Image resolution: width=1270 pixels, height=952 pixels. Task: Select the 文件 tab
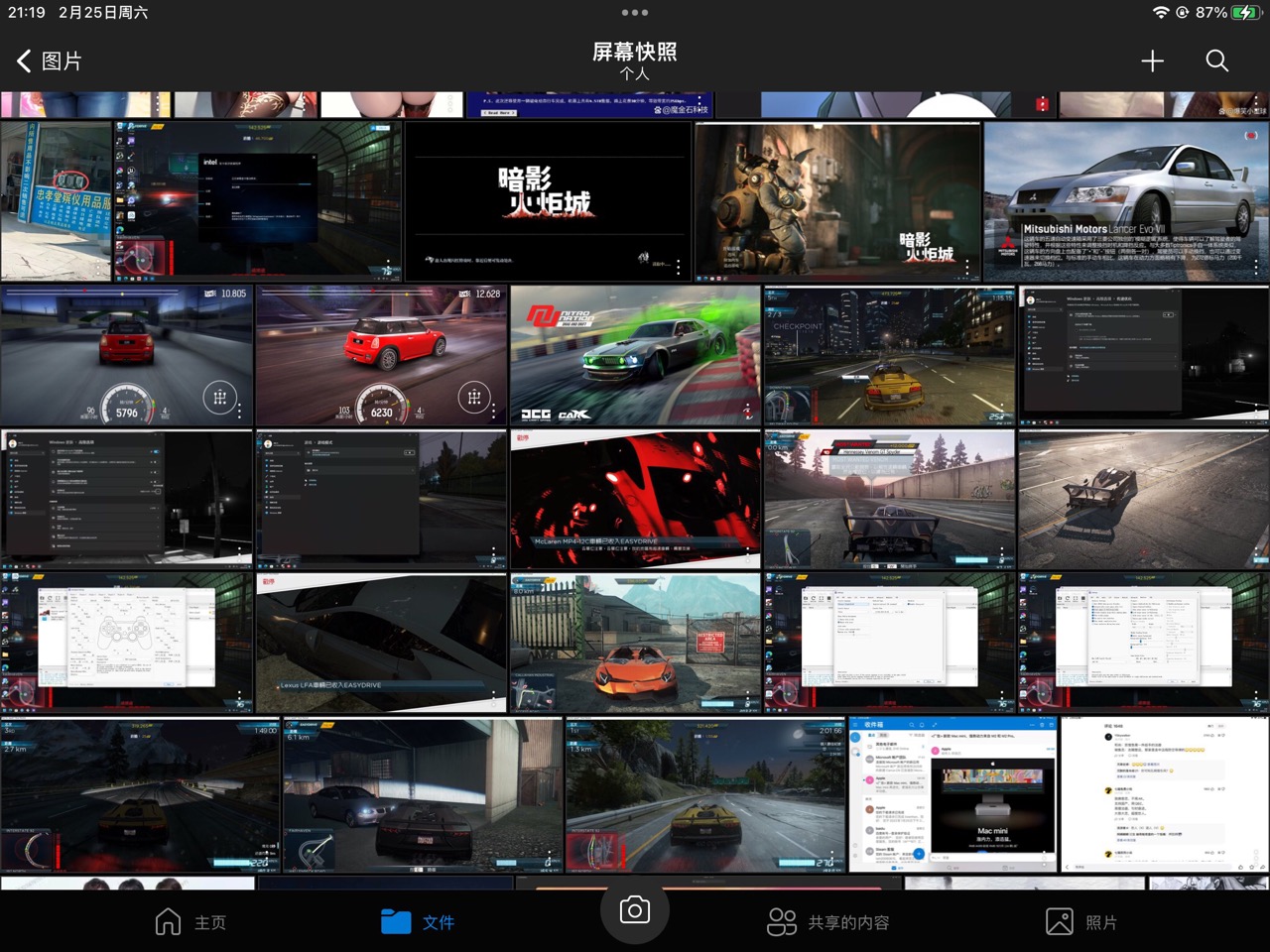tap(418, 922)
